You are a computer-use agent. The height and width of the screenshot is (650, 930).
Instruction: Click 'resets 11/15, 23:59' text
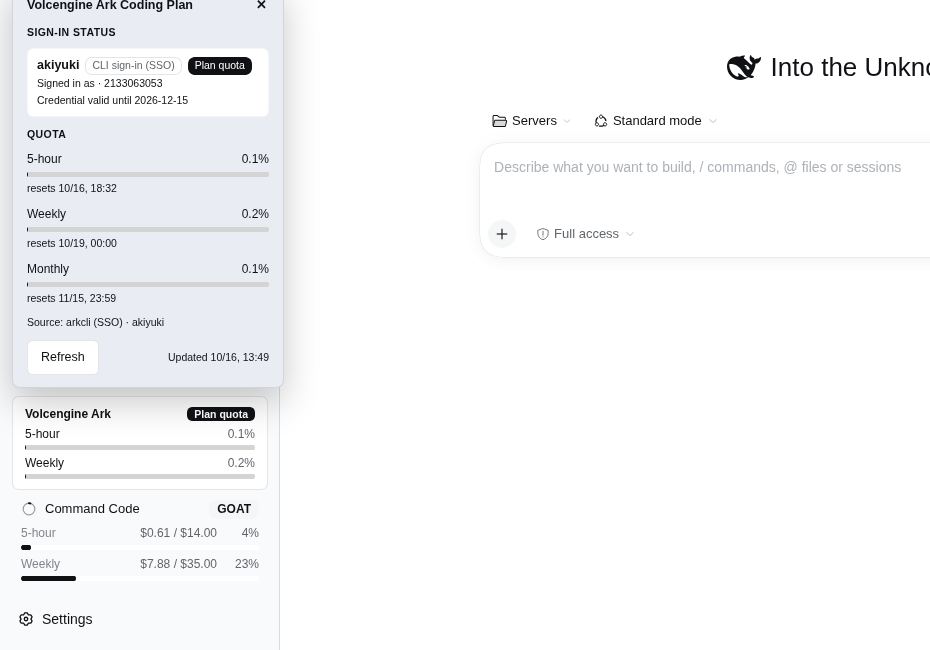pos(71,298)
